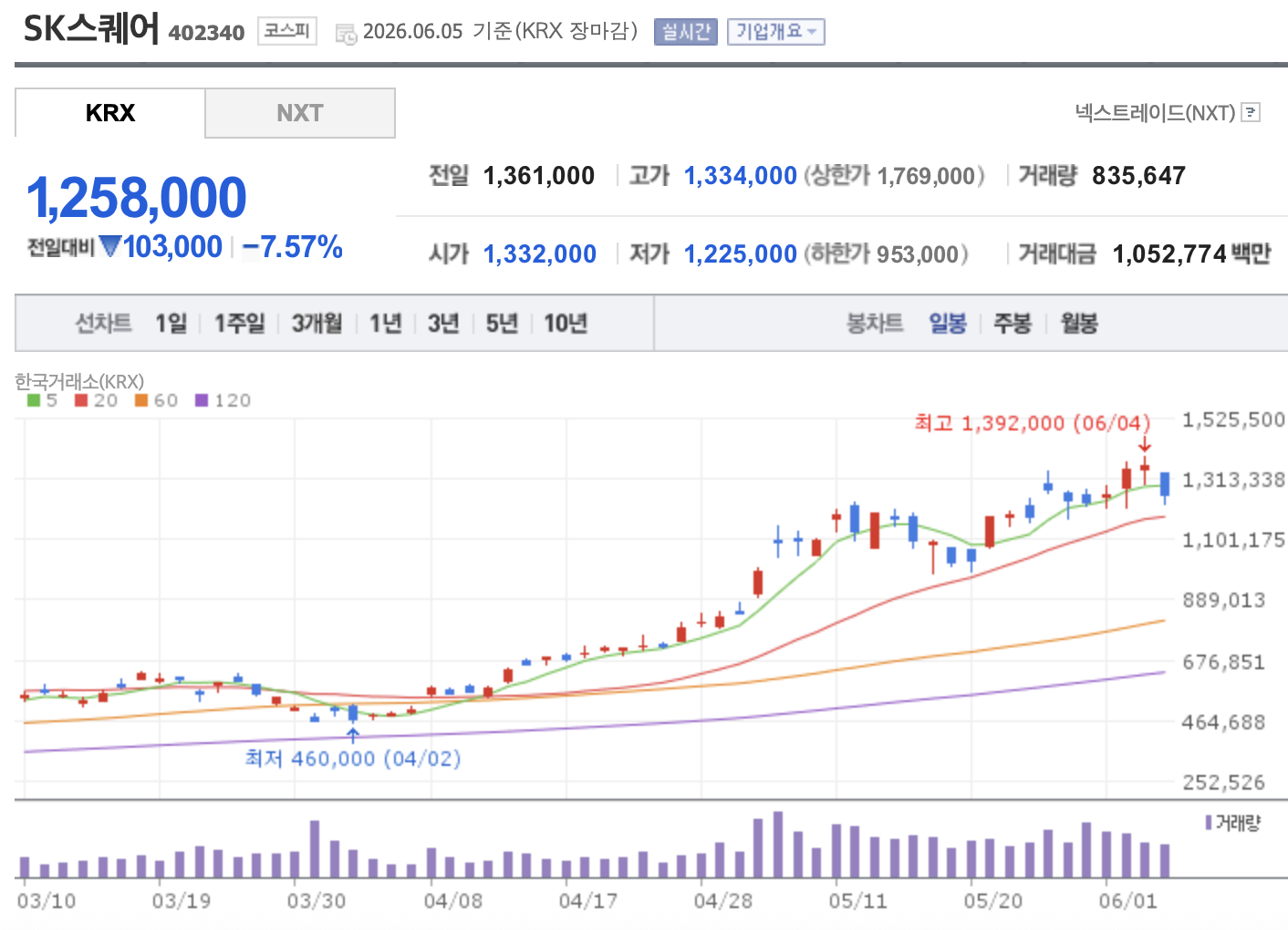Image resolution: width=1288 pixels, height=930 pixels.
Task: Click the 03/10 date axis label
Action: tap(47, 901)
